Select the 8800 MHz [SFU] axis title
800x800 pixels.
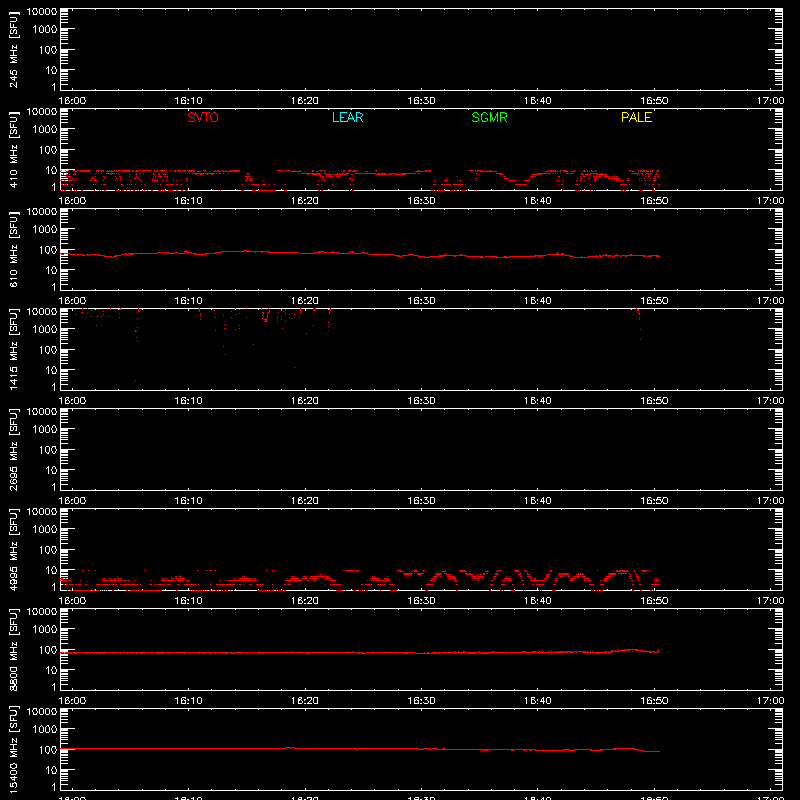14,649
